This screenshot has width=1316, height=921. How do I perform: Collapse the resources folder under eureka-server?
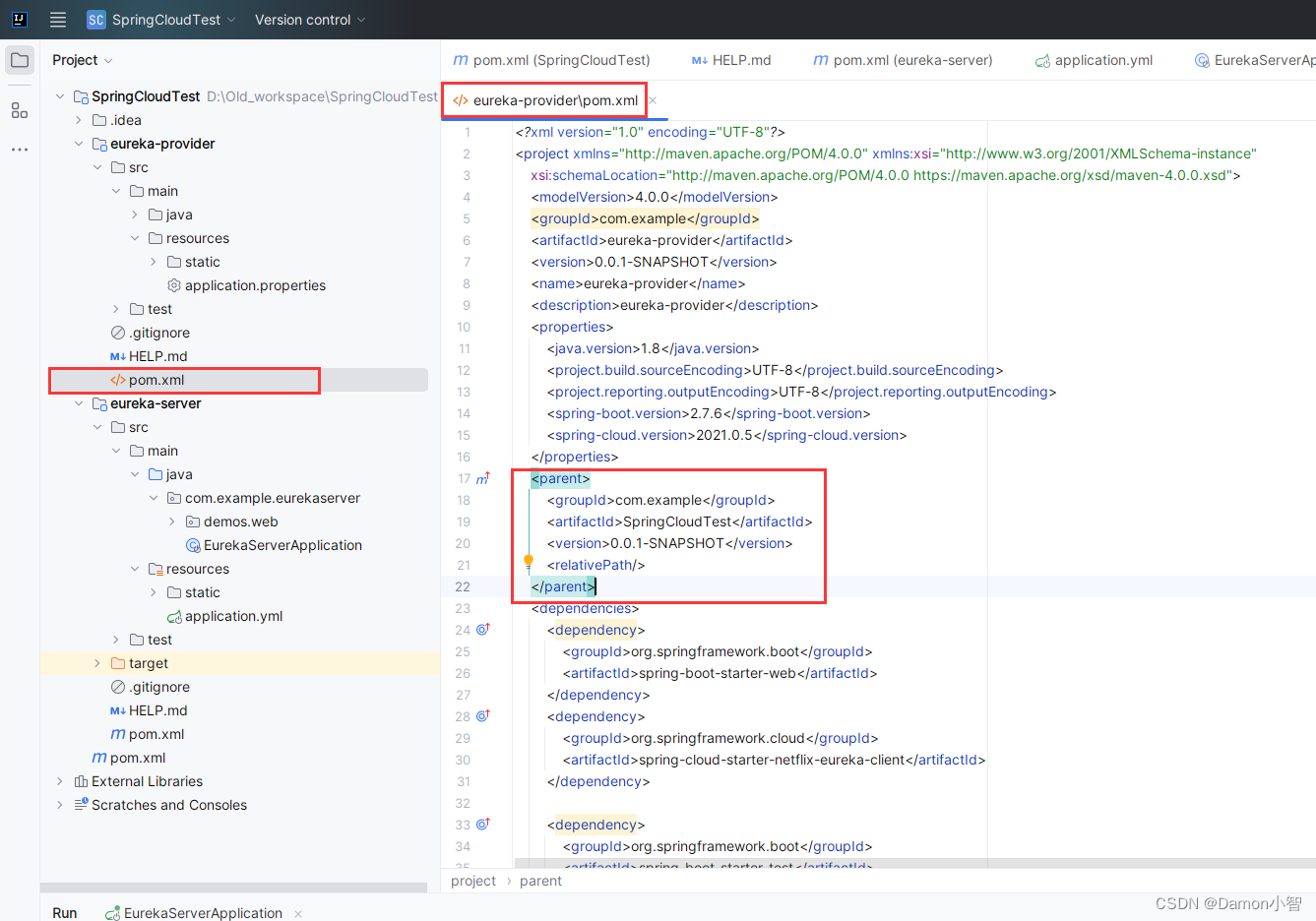[135, 569]
